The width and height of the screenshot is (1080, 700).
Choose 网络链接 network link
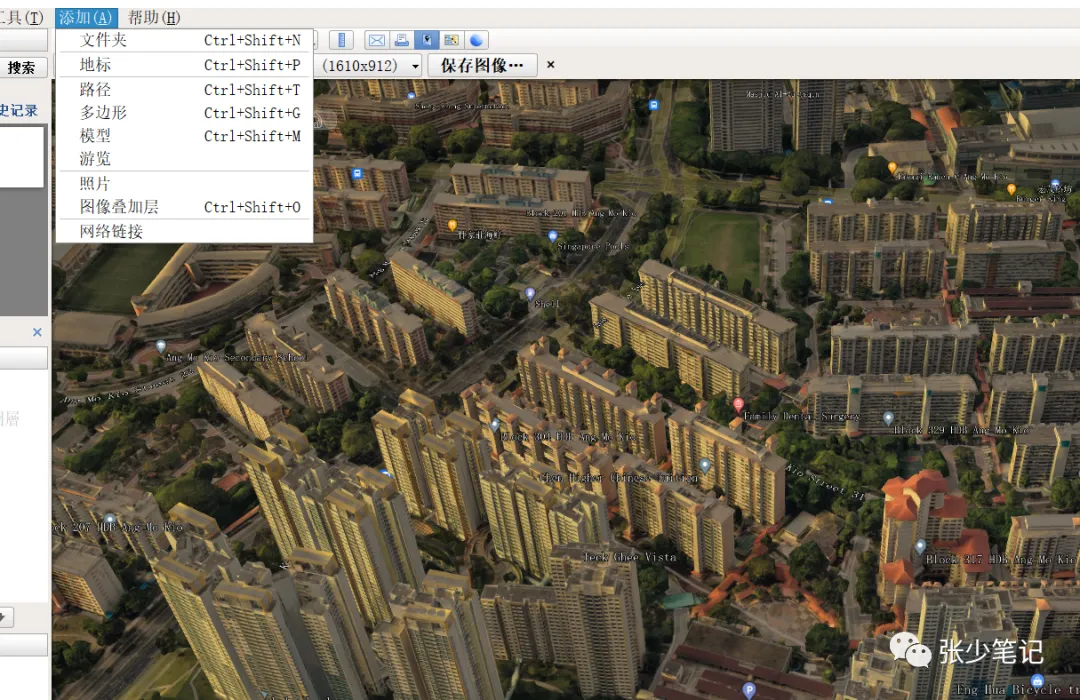coord(185,231)
